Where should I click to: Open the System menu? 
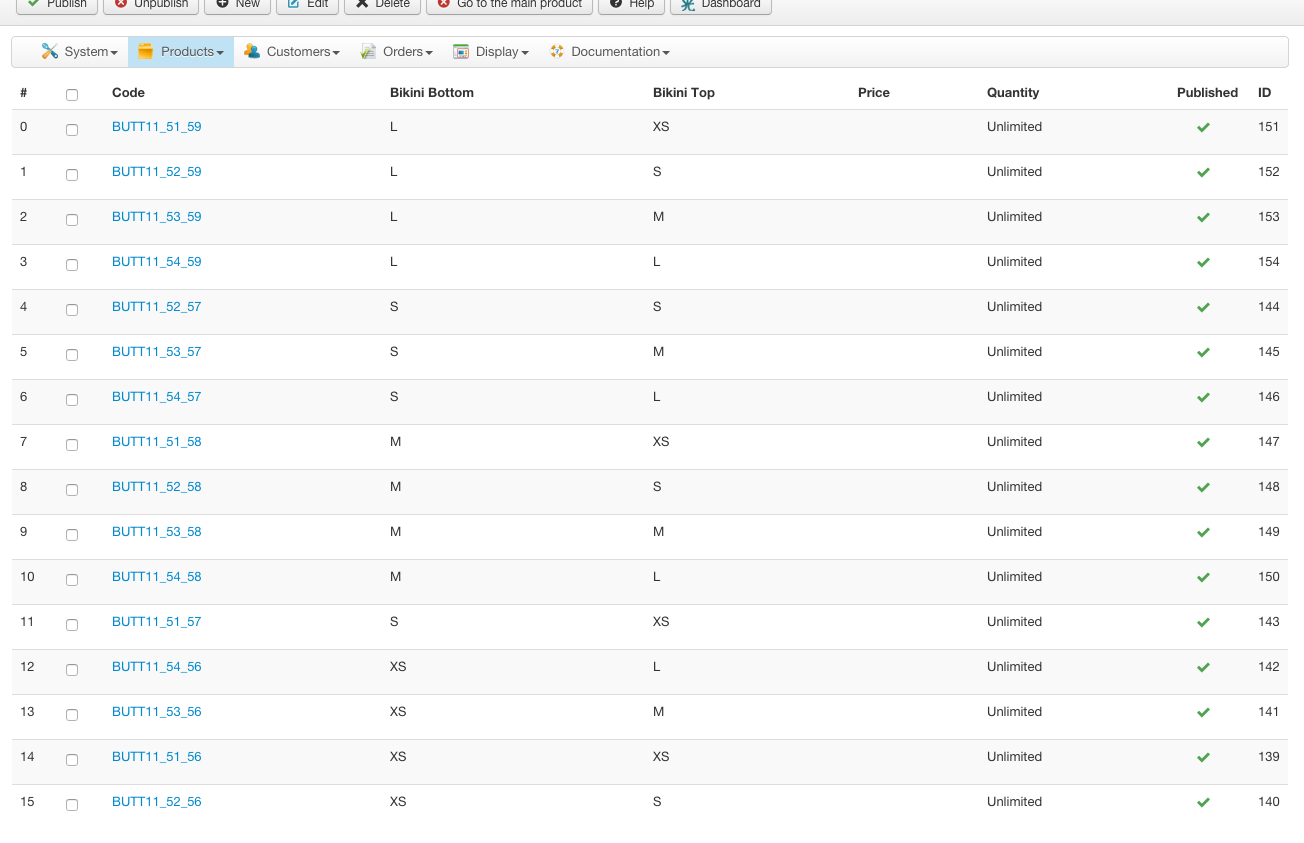click(x=91, y=52)
